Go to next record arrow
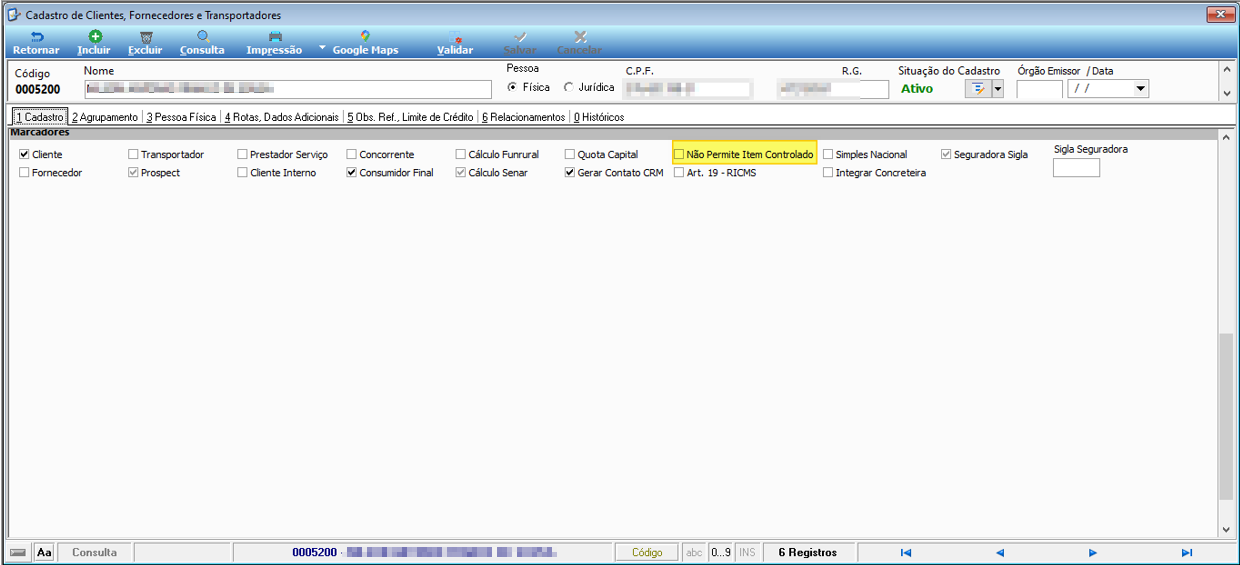Image resolution: width=1240 pixels, height=565 pixels. pyautogui.click(x=1093, y=552)
